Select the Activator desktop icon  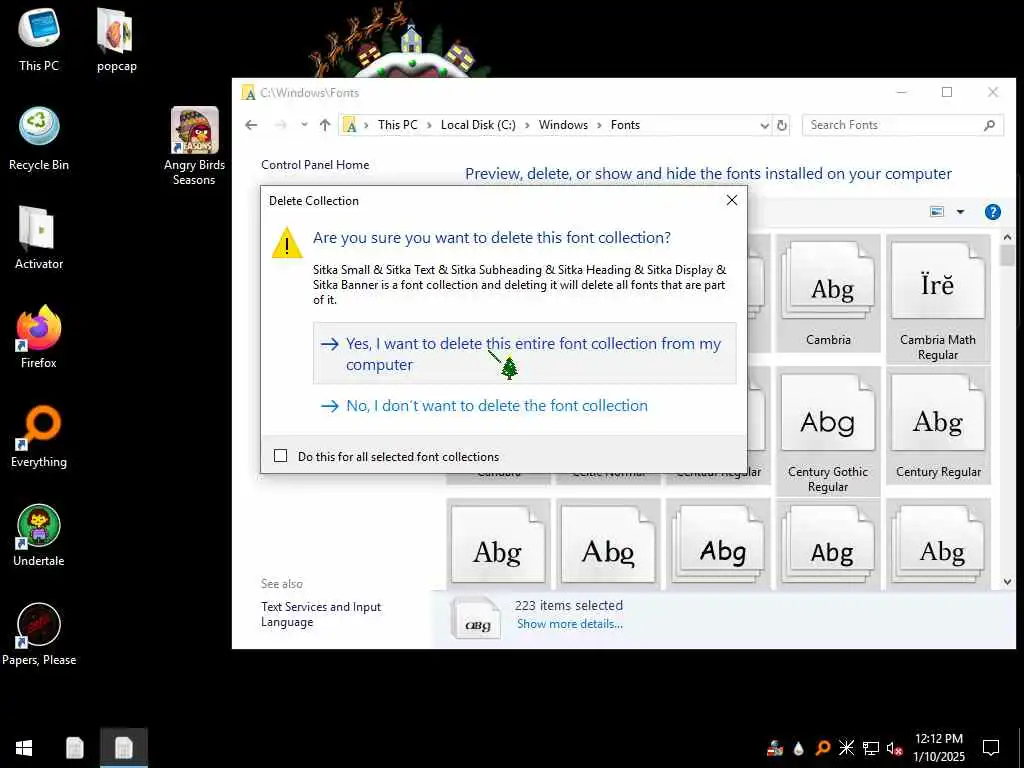pyautogui.click(x=39, y=238)
